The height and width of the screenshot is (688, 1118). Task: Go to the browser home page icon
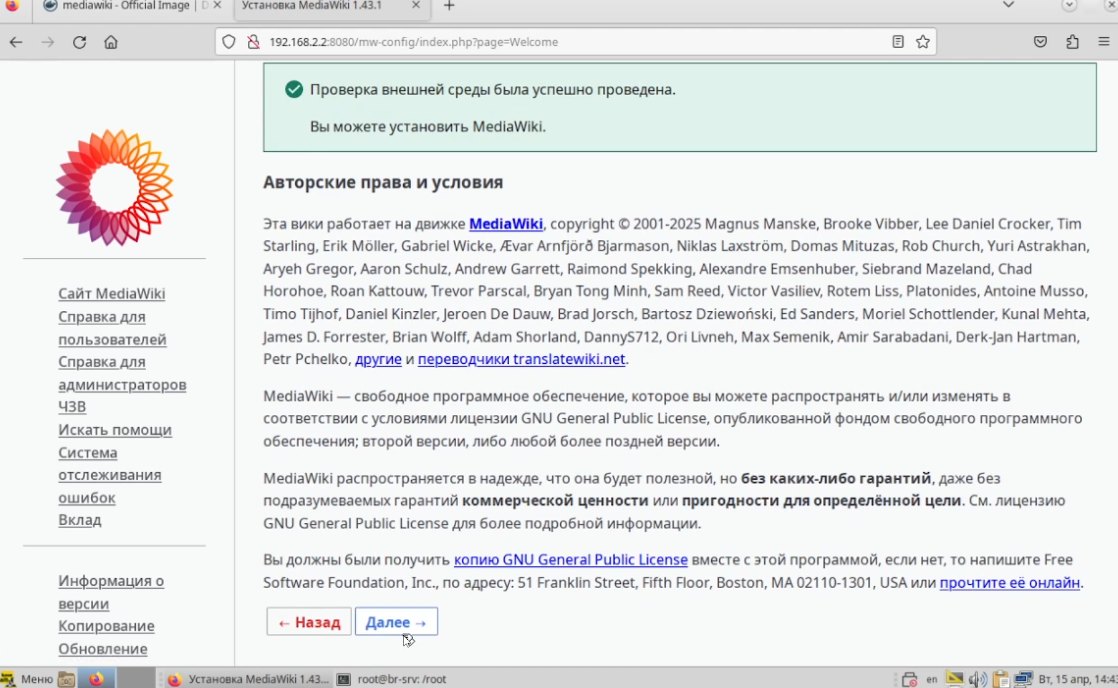click(111, 42)
